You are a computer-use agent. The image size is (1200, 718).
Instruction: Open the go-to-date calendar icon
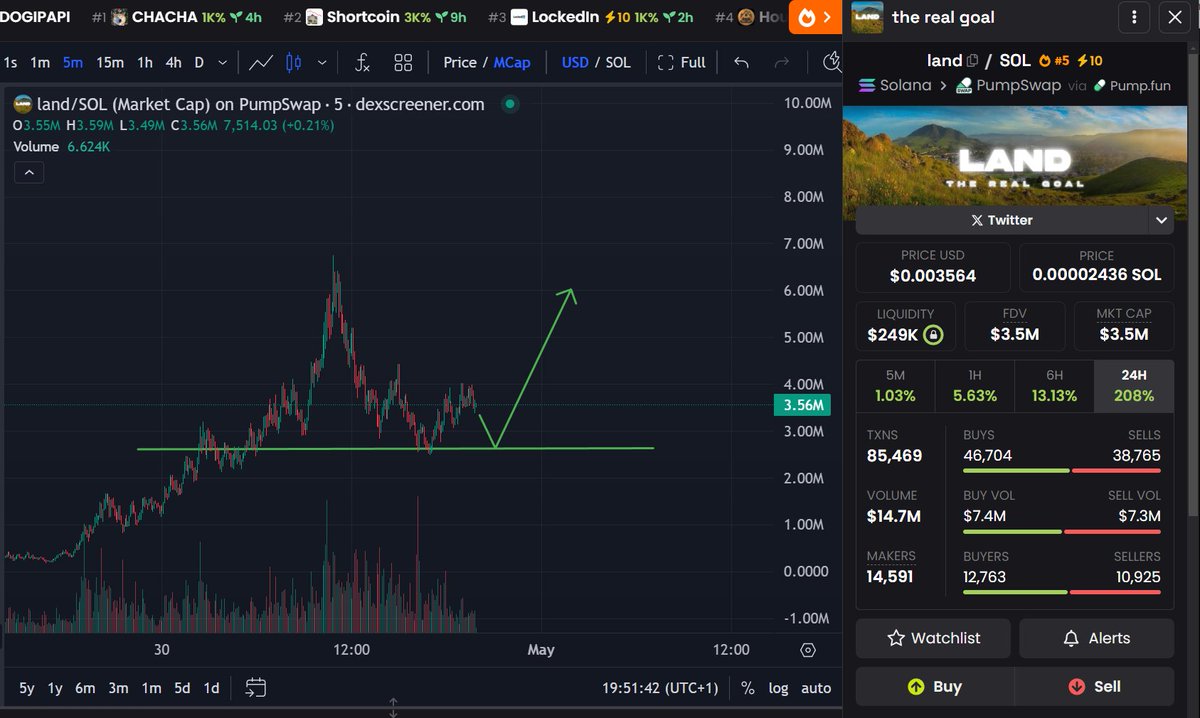pyautogui.click(x=256, y=688)
